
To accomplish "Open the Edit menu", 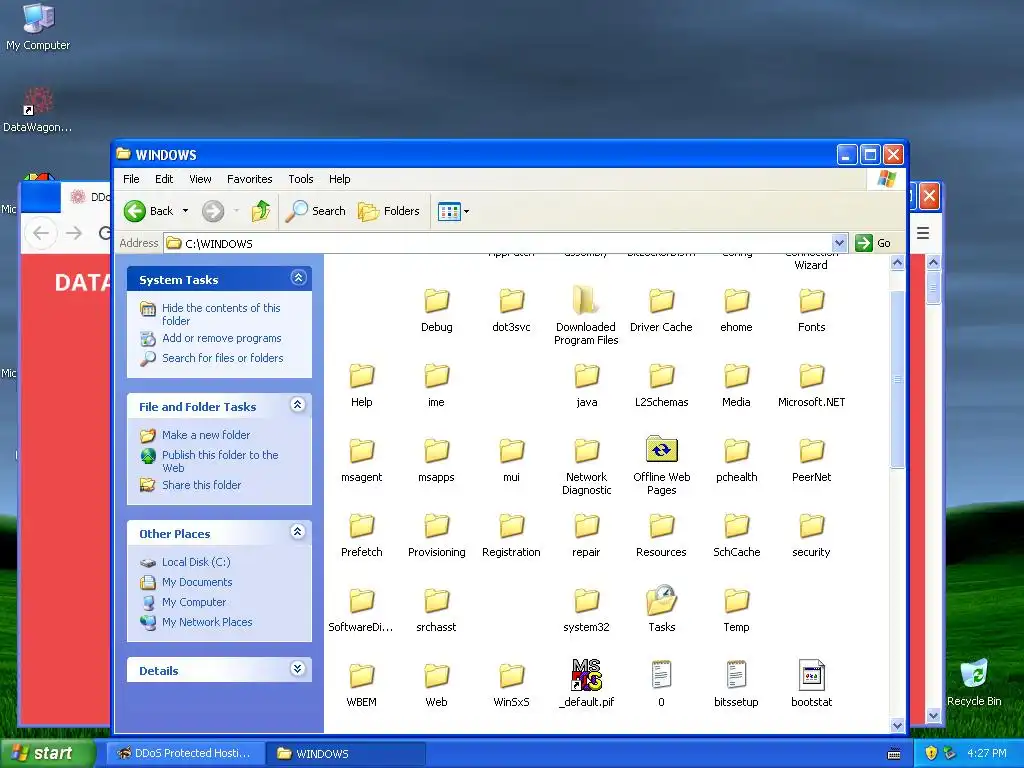I will [x=164, y=179].
